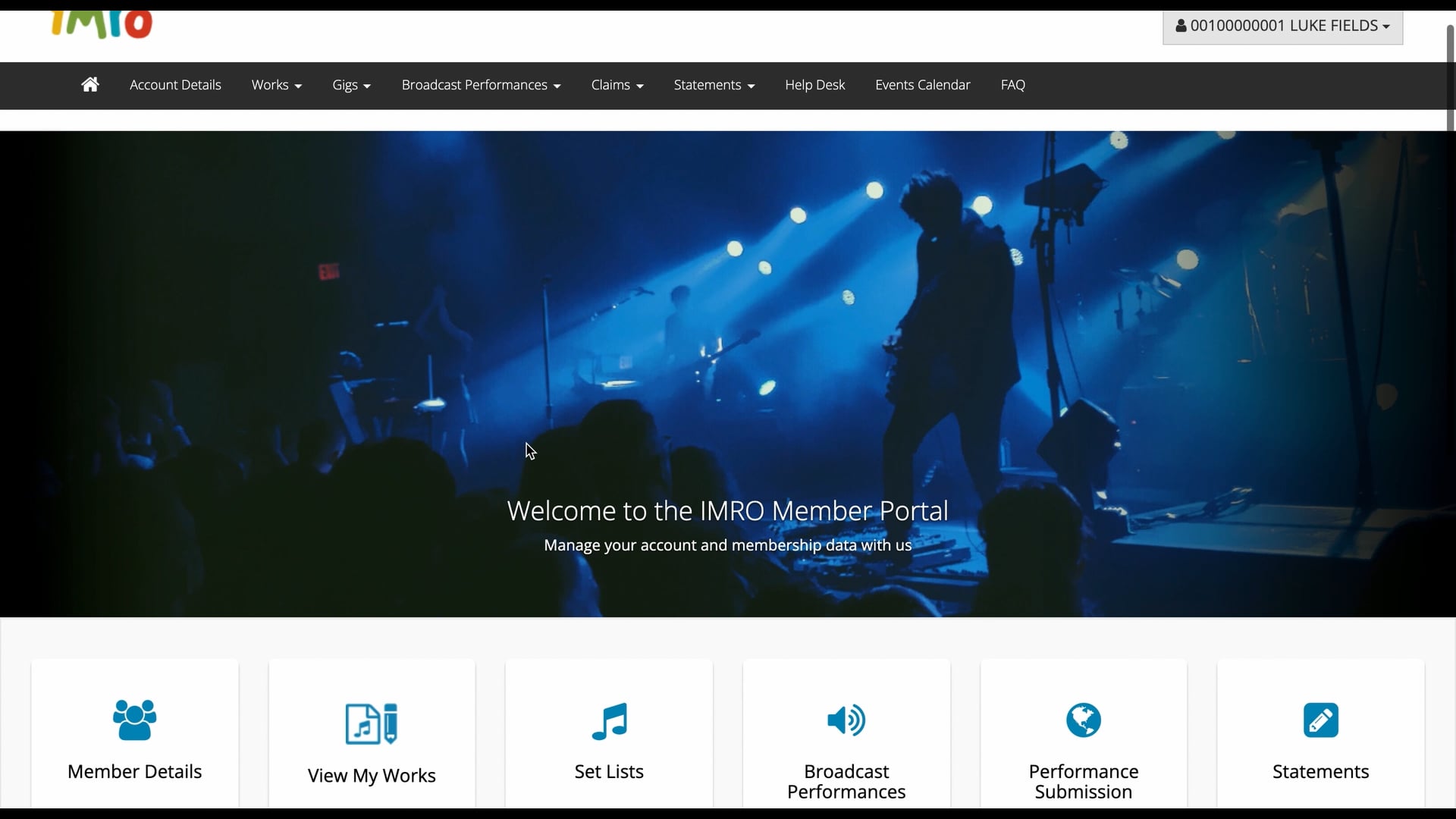Viewport: 1456px width, 819px height.
Task: Expand the Works menu
Action: (277, 85)
